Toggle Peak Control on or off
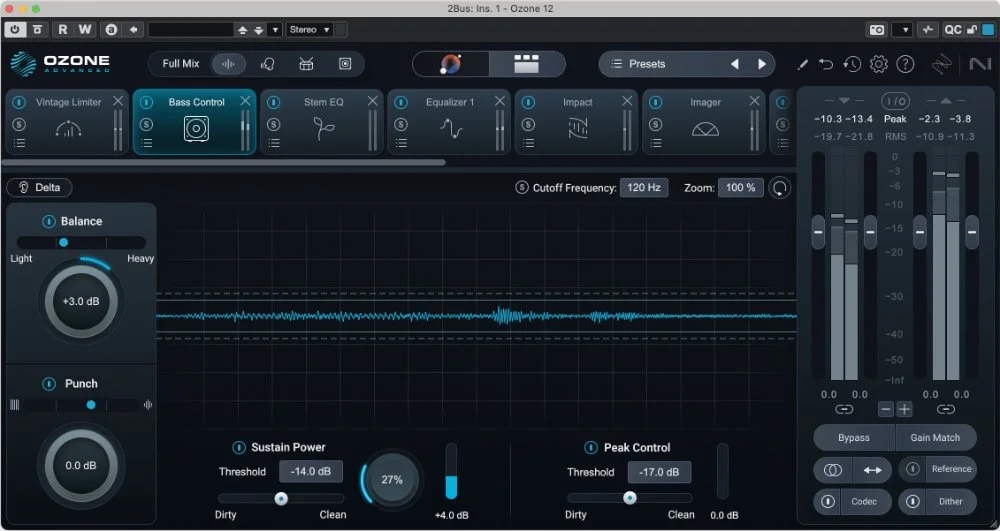Image resolution: width=1000 pixels, height=531 pixels. 591,447
